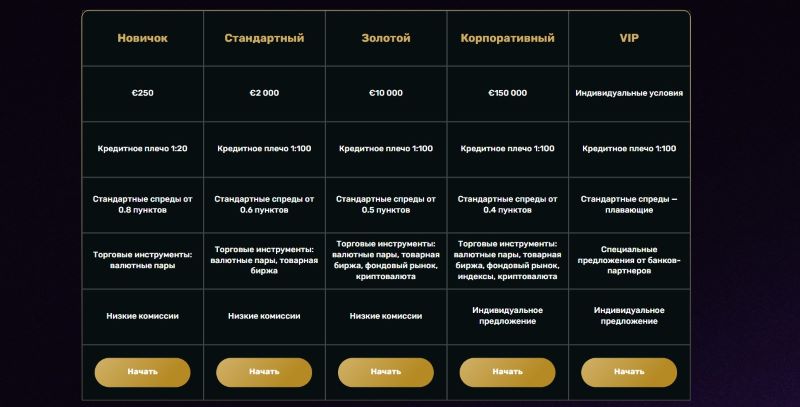Select the Кредитное плечо 1:20 cell
Image resolution: width=800 pixels, height=407 pixels.
point(142,149)
